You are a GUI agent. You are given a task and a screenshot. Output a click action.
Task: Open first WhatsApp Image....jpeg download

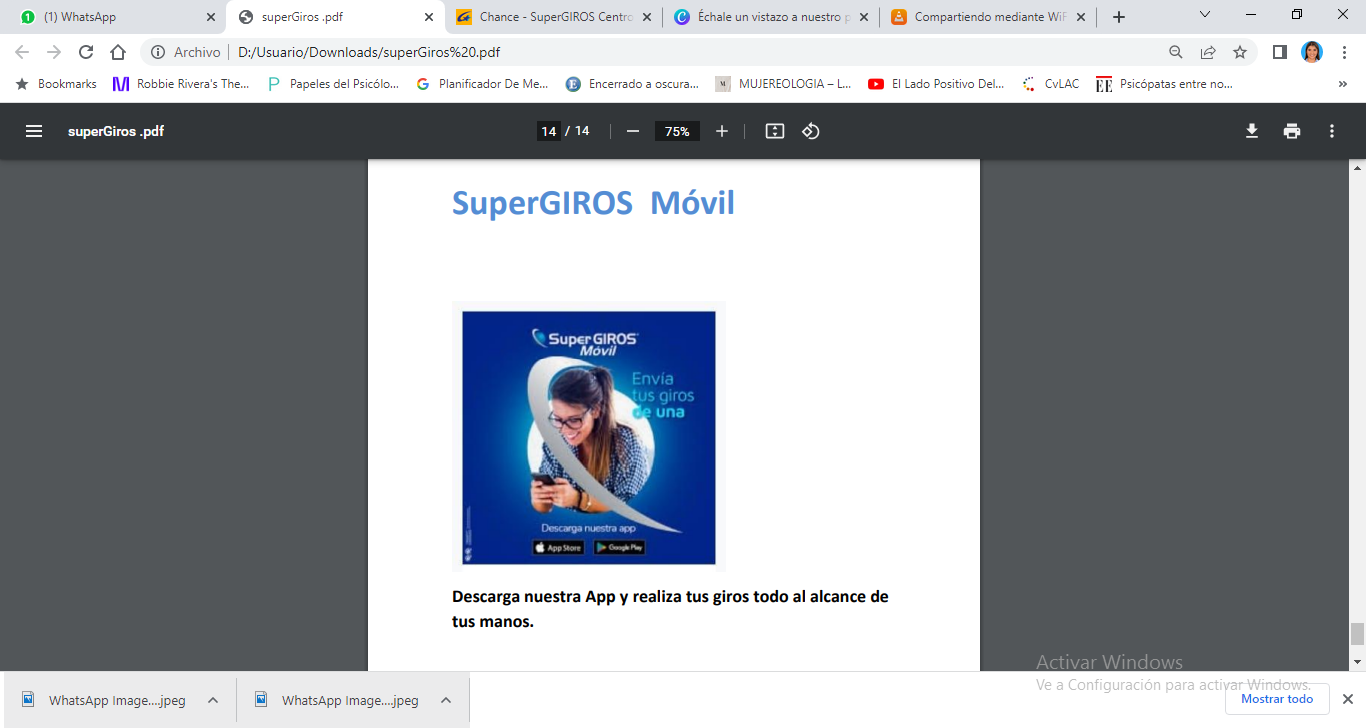click(x=103, y=700)
